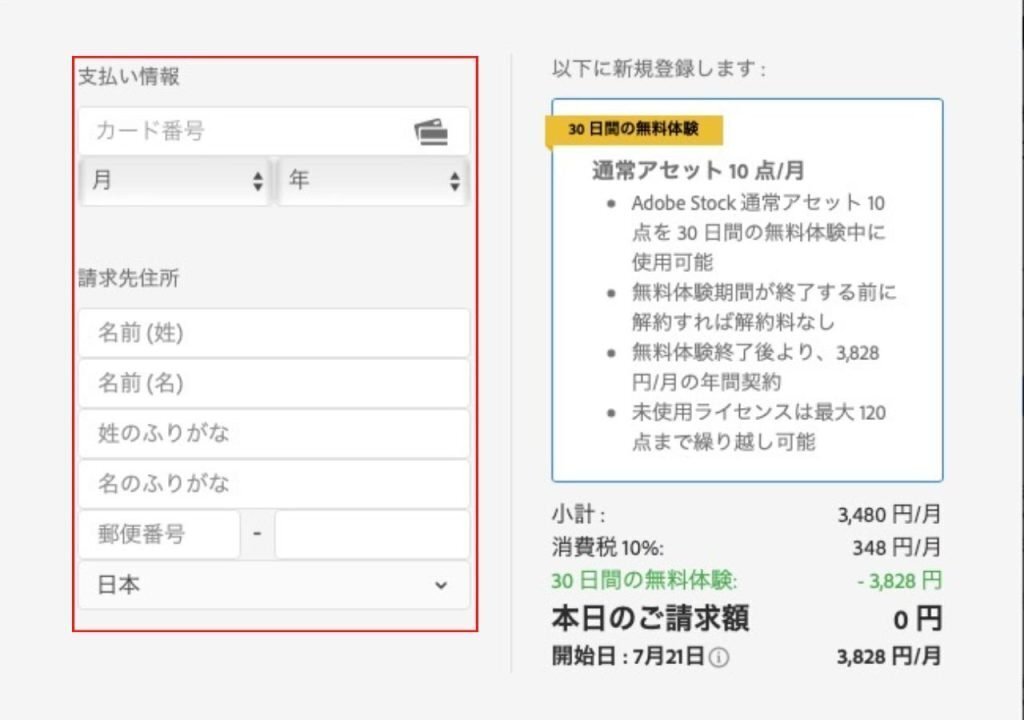Click into the 名前 (姓) field
This screenshot has width=1024, height=720.
tap(273, 334)
